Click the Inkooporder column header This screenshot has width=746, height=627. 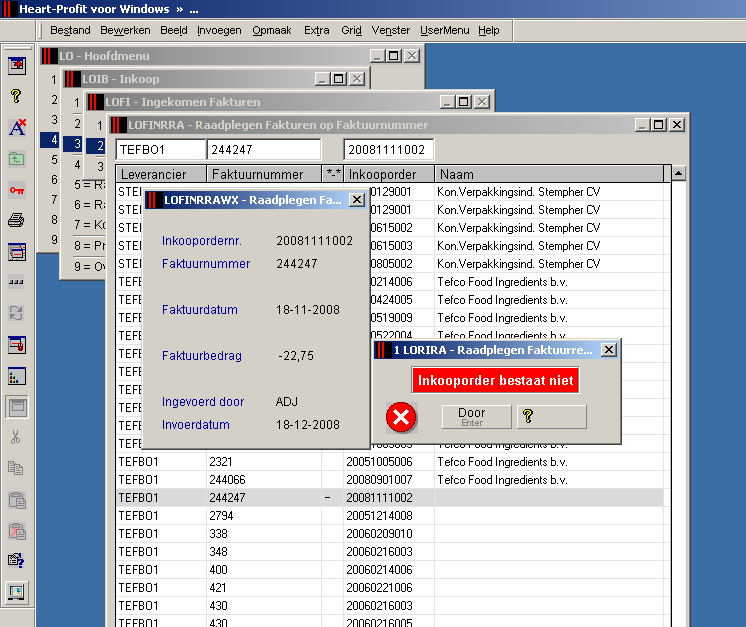click(x=389, y=174)
